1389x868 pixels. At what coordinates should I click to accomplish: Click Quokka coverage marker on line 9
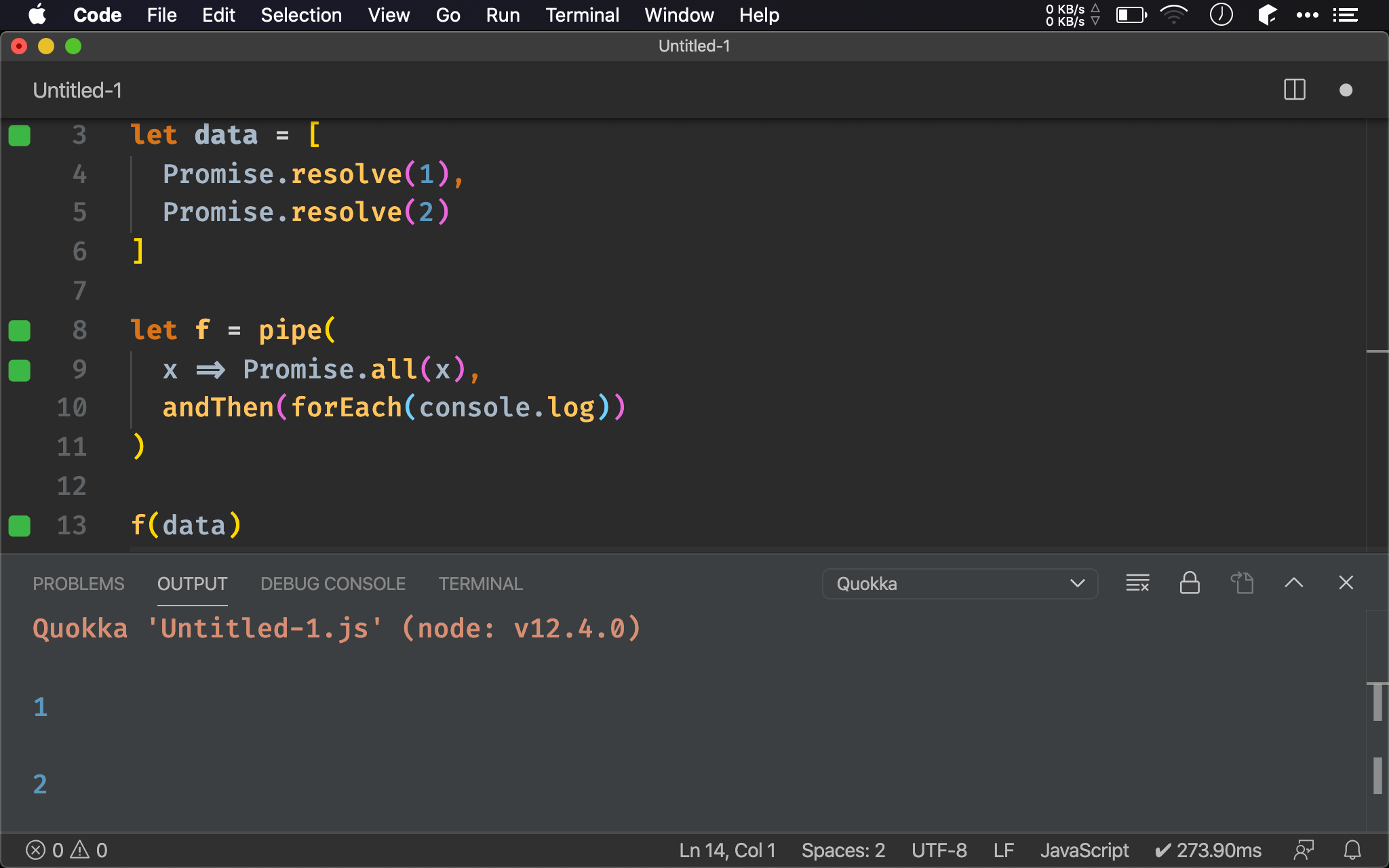(x=20, y=370)
